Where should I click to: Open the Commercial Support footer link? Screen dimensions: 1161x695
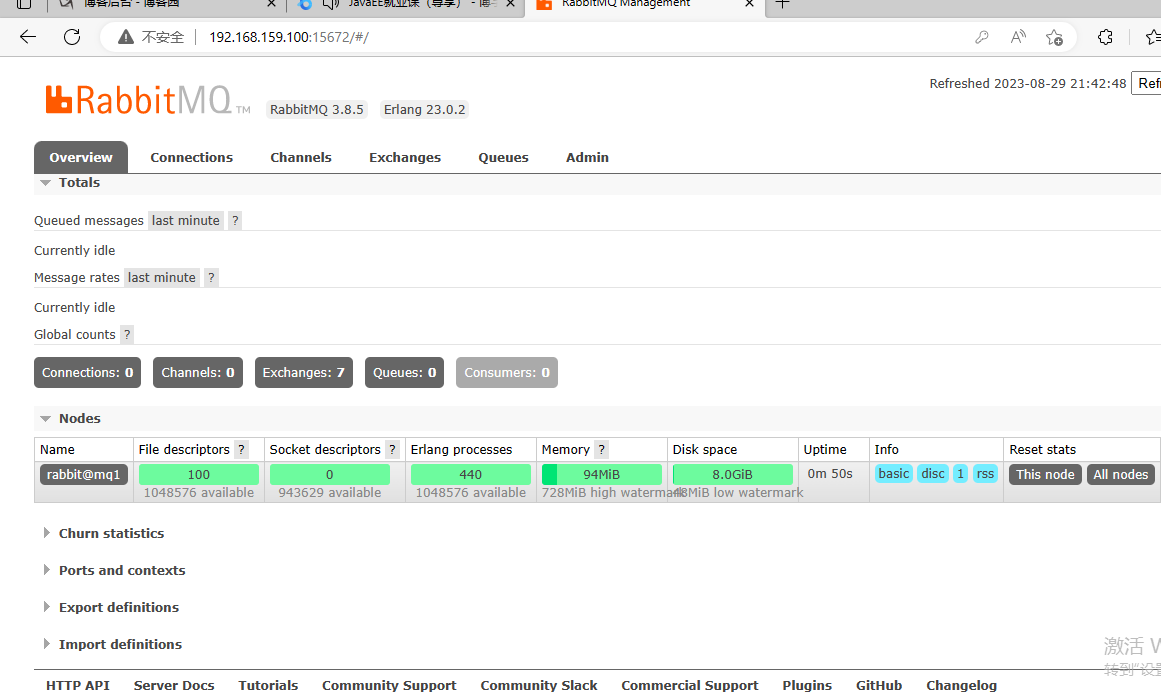(x=690, y=686)
